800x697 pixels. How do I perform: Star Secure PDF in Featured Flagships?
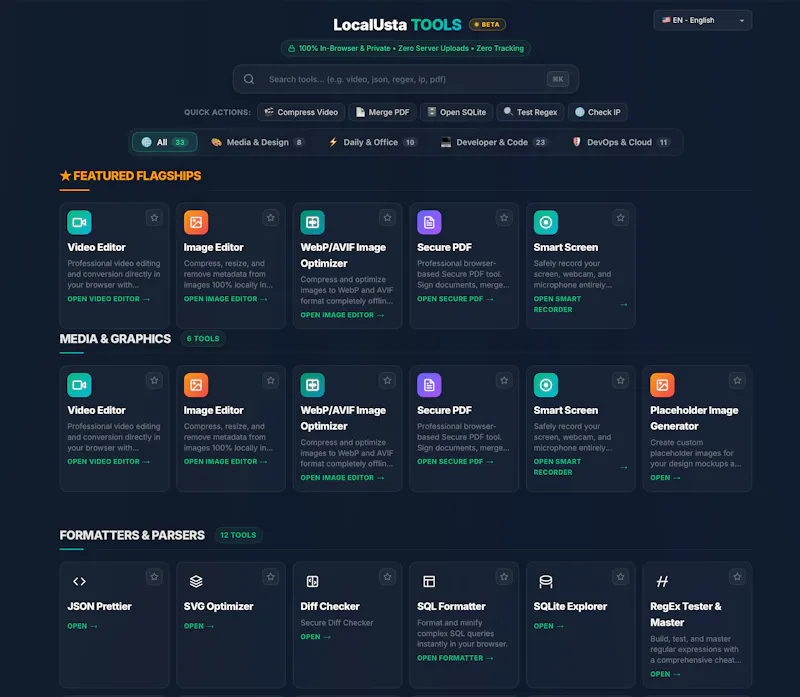point(504,218)
